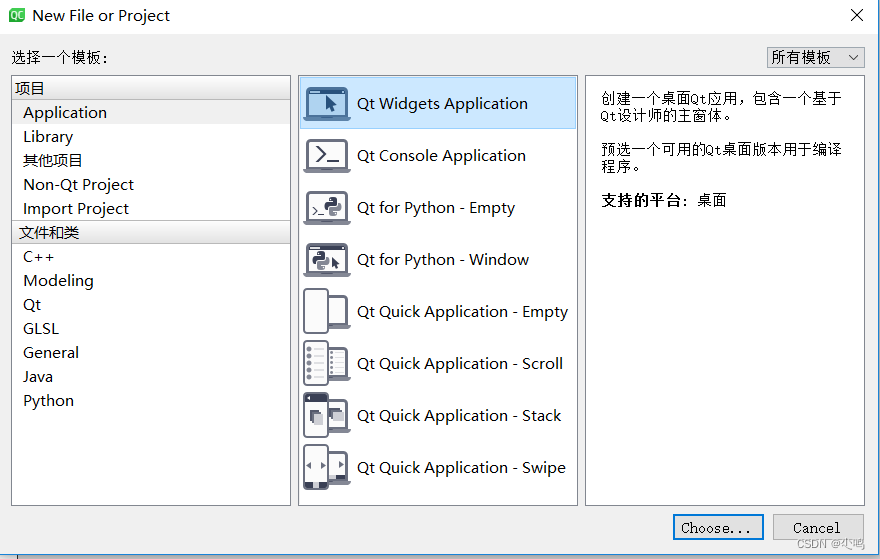This screenshot has height=559, width=880.
Task: Click the Qt Console Application label
Action: point(441,155)
